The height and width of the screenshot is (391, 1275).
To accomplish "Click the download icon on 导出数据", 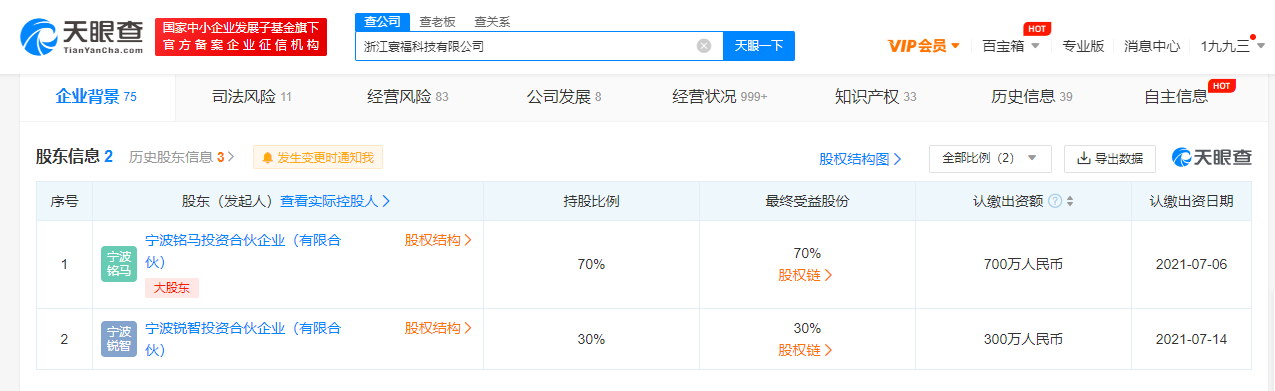I will pos(1083,158).
